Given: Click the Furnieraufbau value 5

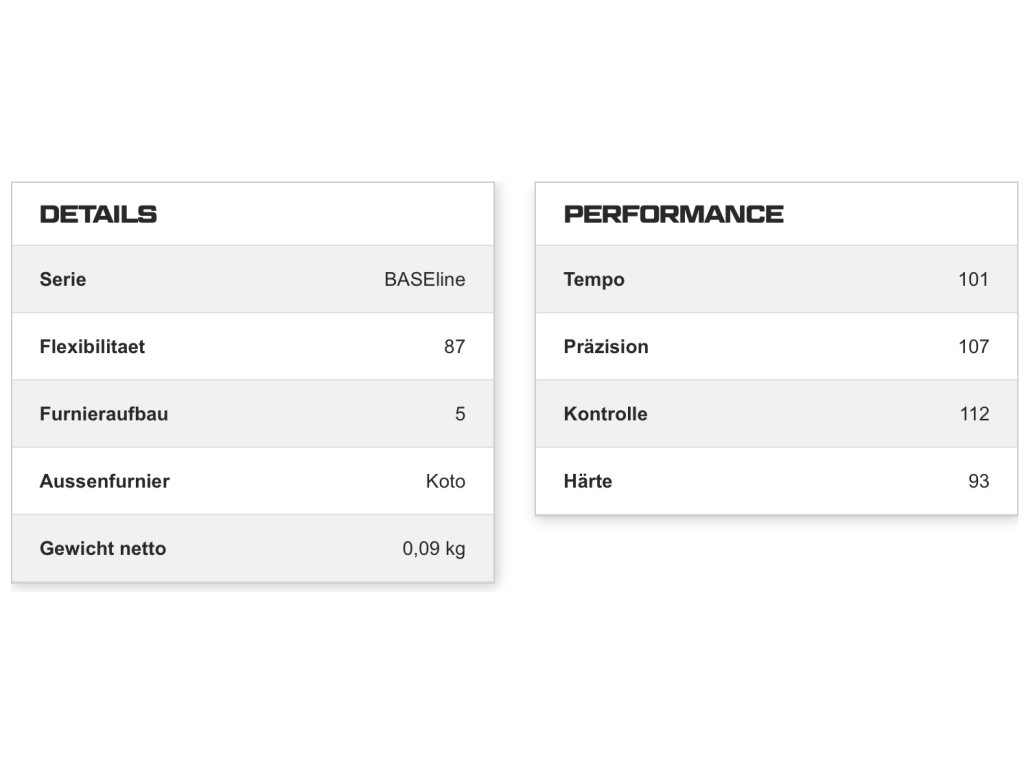Looking at the screenshot, I should [x=460, y=414].
